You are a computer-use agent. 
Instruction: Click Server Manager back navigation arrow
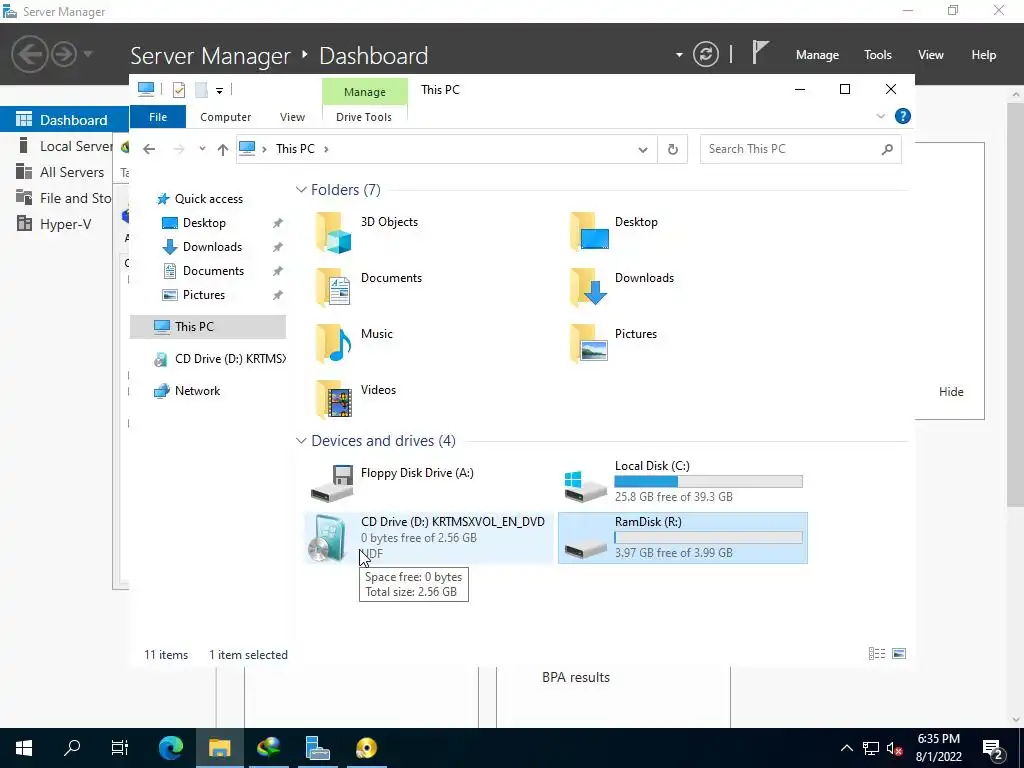[29, 54]
